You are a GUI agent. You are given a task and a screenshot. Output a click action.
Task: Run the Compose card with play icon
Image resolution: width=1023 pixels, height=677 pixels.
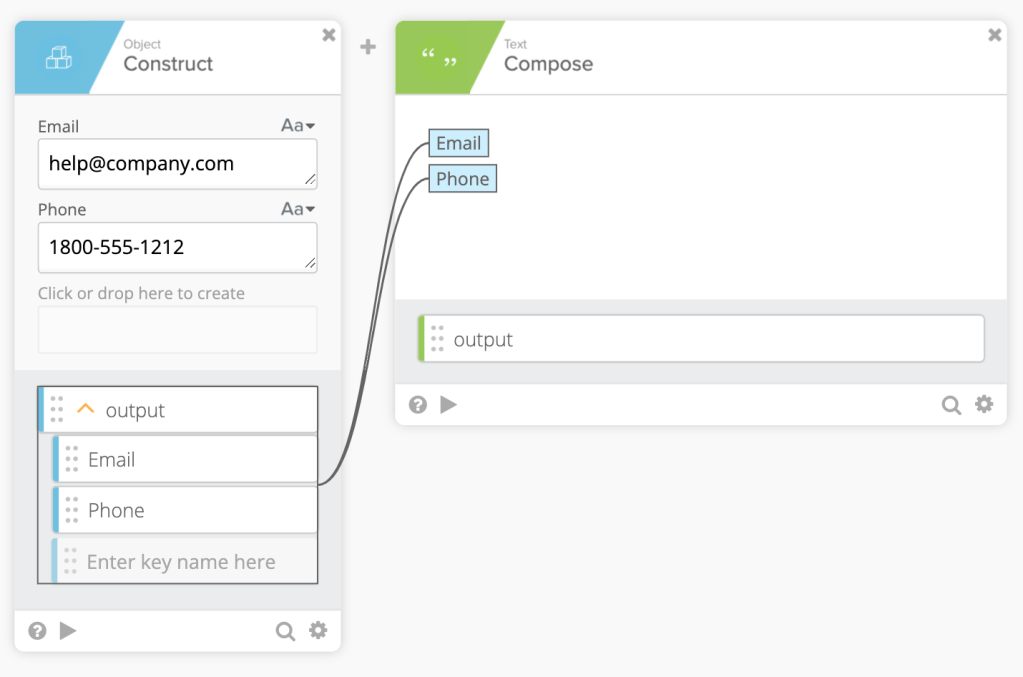click(x=449, y=405)
